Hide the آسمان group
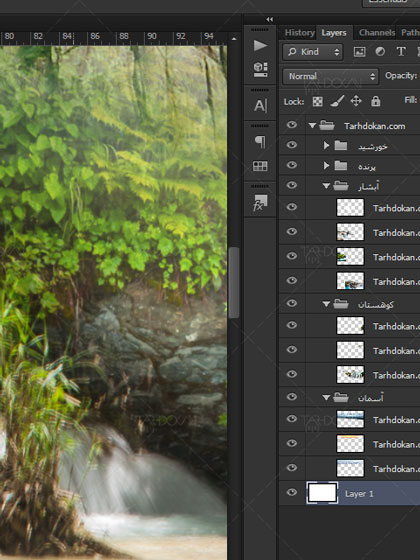The width and height of the screenshot is (420, 560). (292, 397)
